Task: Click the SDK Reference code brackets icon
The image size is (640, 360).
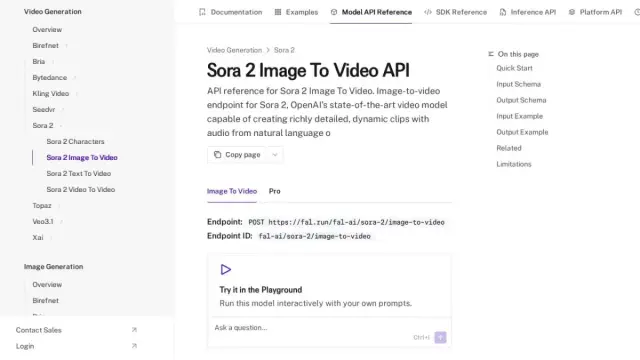Action: coord(428,12)
